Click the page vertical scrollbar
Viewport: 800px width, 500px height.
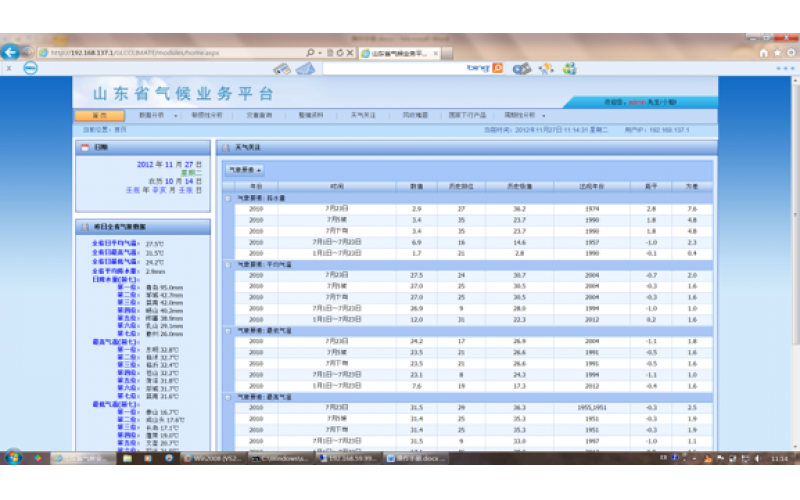pyautogui.click(x=795, y=250)
